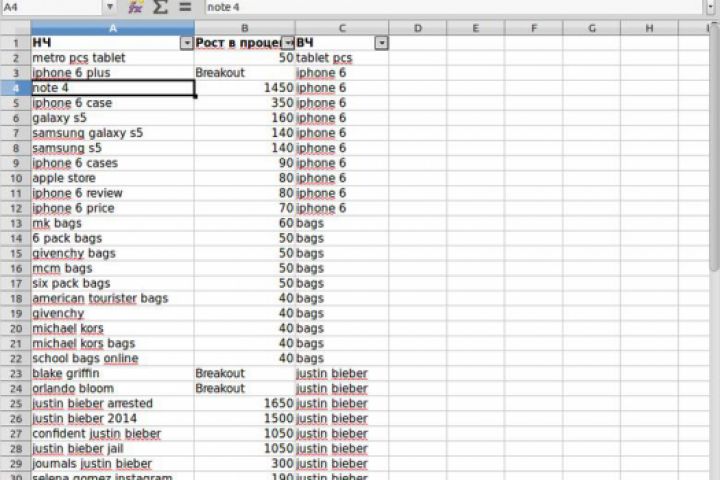The image size is (720, 480).
Task: Click value 1650 in column B
Action: (x=245, y=404)
